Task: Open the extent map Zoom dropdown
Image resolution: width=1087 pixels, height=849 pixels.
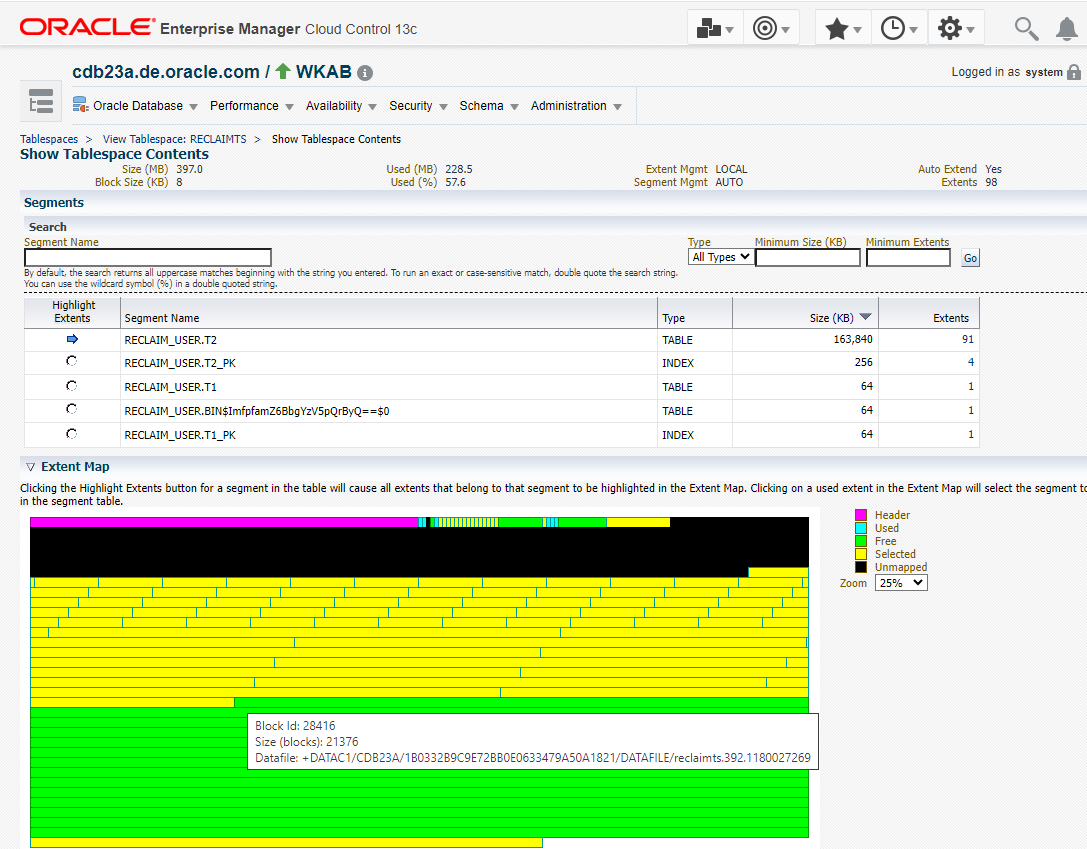Action: point(900,582)
